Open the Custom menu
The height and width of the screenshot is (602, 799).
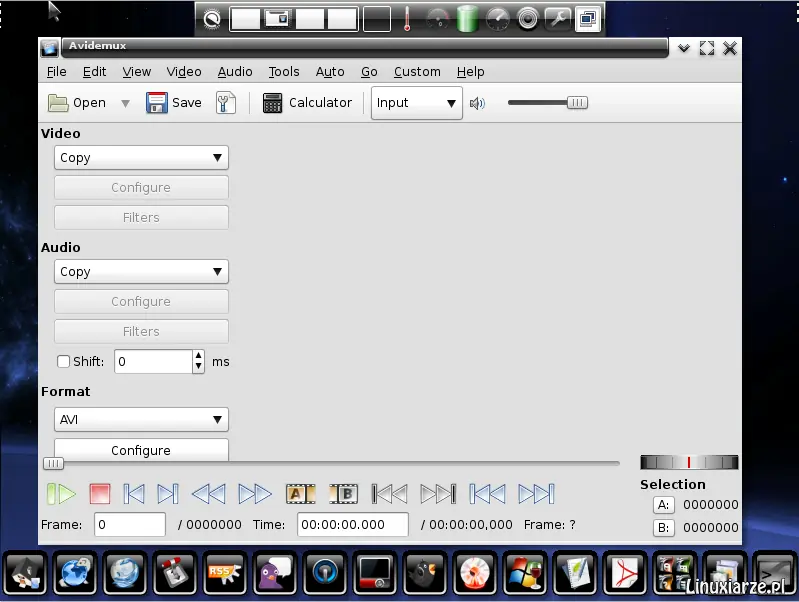click(x=417, y=72)
